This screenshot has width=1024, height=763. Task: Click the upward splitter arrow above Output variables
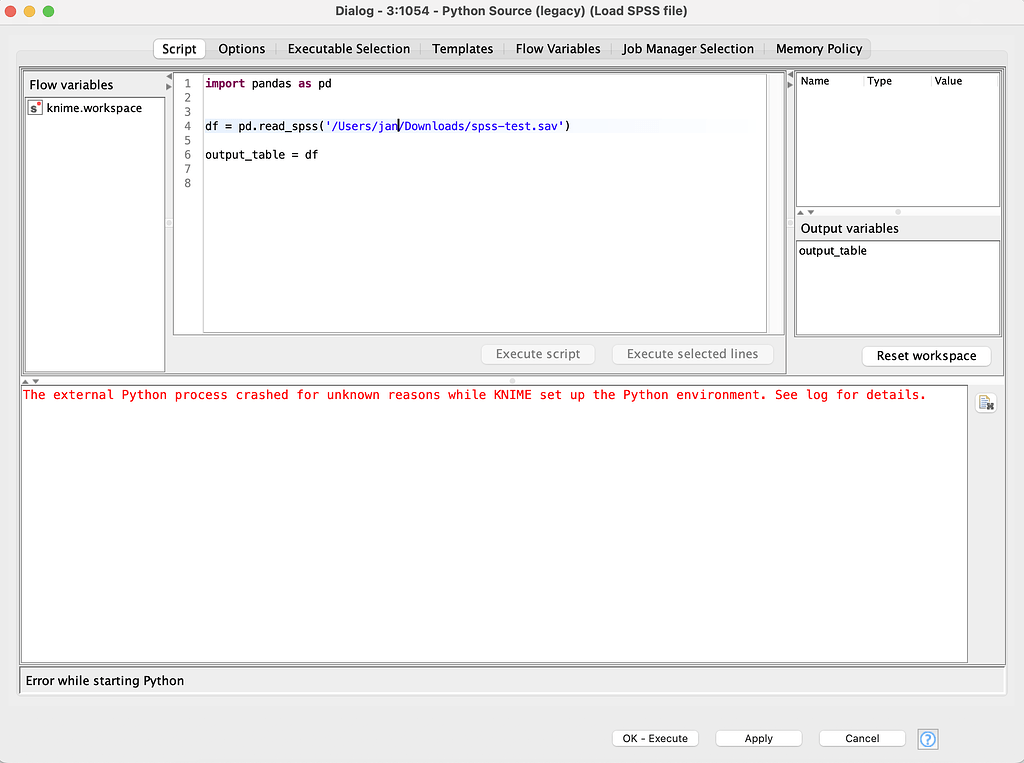(x=800, y=212)
